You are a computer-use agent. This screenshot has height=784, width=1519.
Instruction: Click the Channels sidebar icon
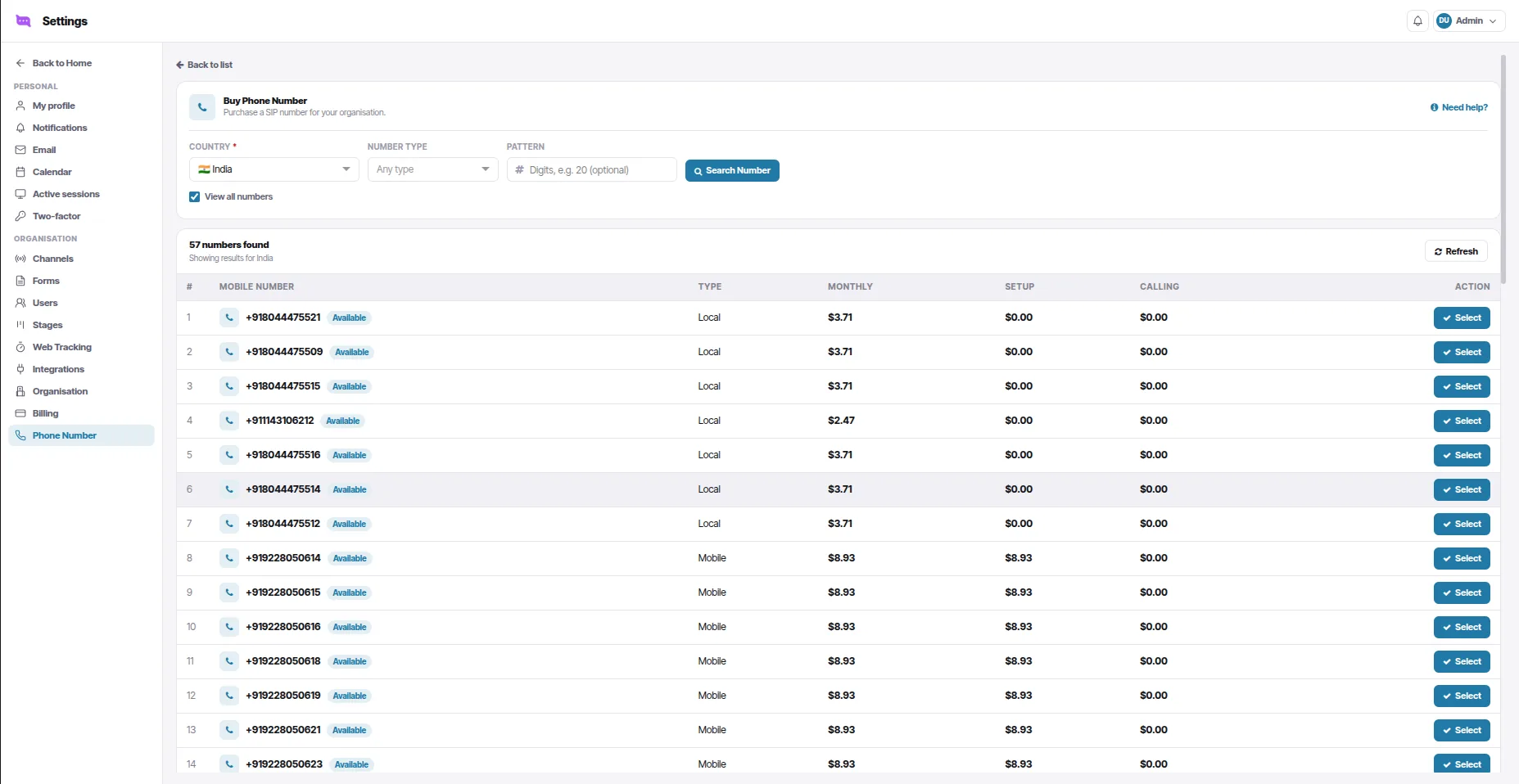coord(20,259)
